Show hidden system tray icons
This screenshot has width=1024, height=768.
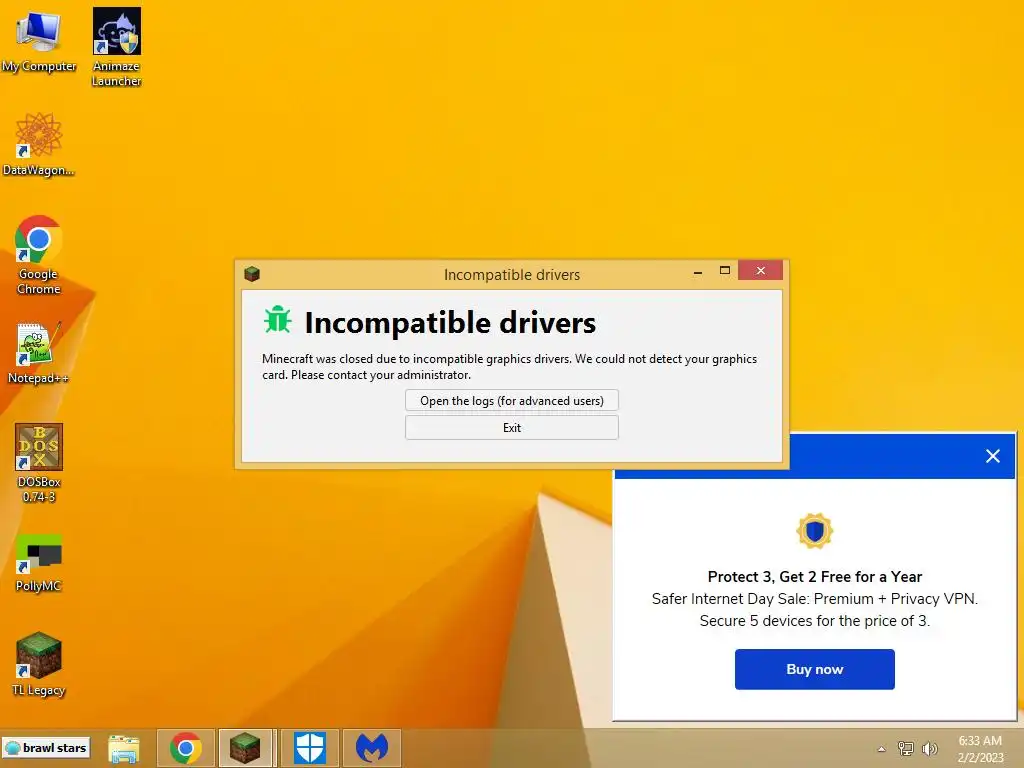[x=882, y=749]
